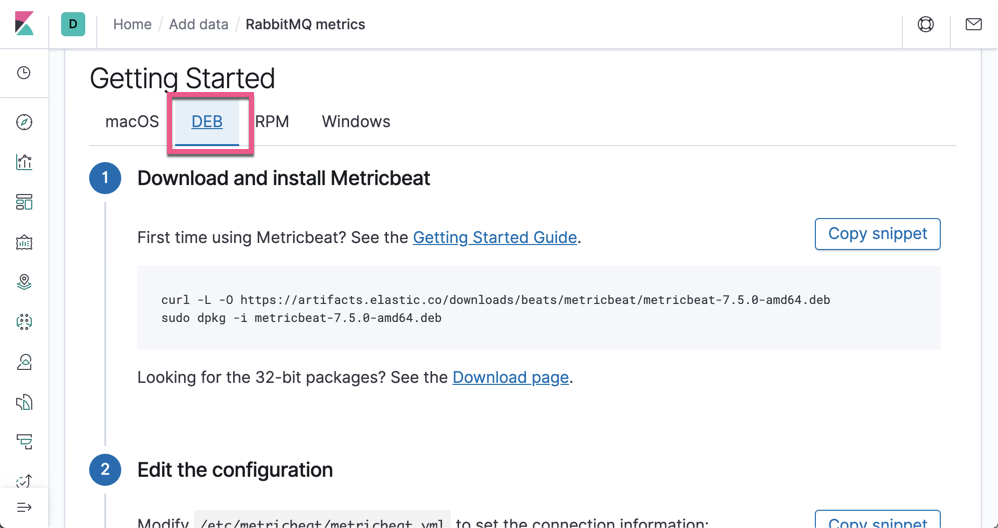998x528 pixels.
Task: Open Visualize chart icon in sidebar
Action: point(24,162)
